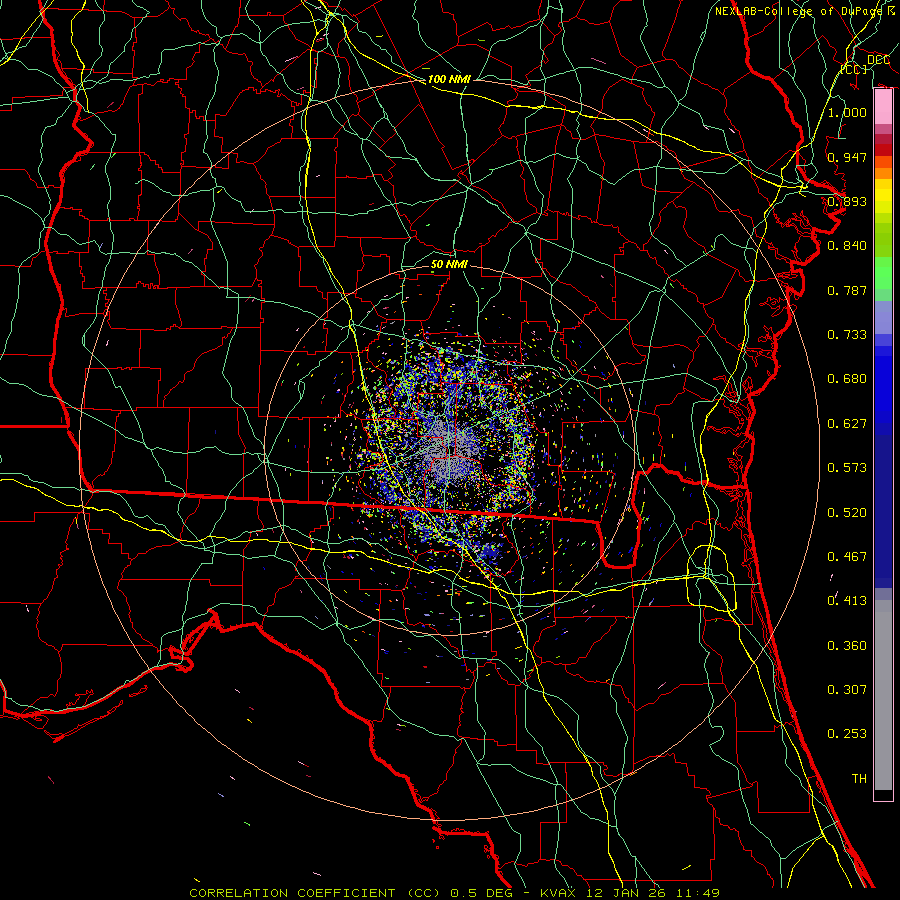Image resolution: width=900 pixels, height=900 pixels.
Task: Click the yellow swatch beside 0.893
Action: pos(883,201)
